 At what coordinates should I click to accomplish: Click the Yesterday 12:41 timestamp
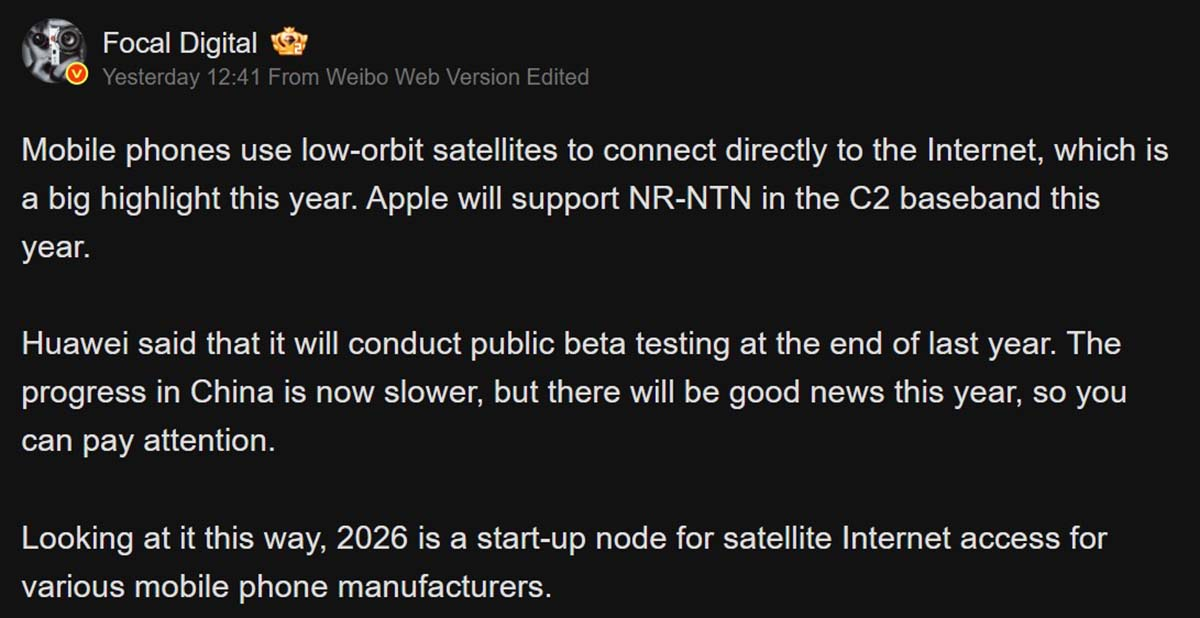(x=182, y=77)
